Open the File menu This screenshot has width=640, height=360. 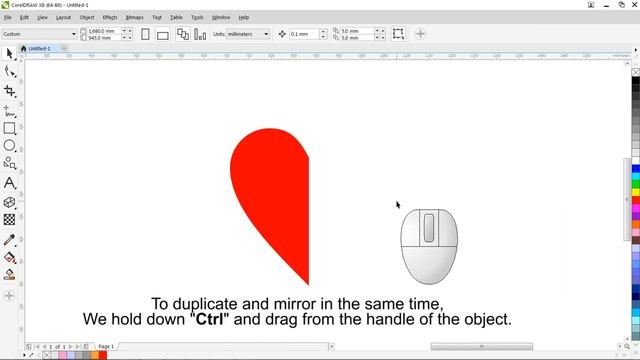(8, 18)
